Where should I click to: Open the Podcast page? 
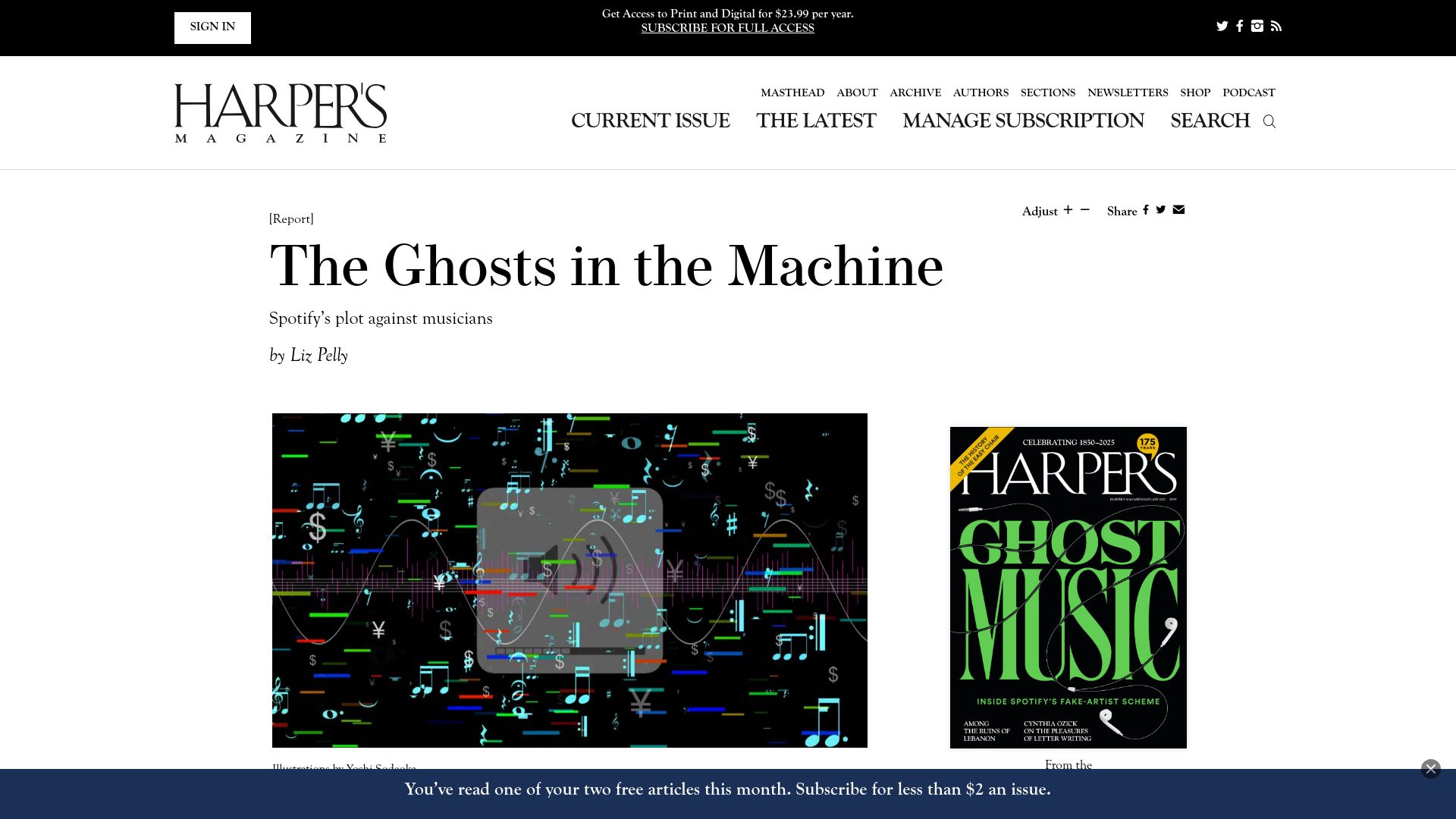pos(1249,93)
